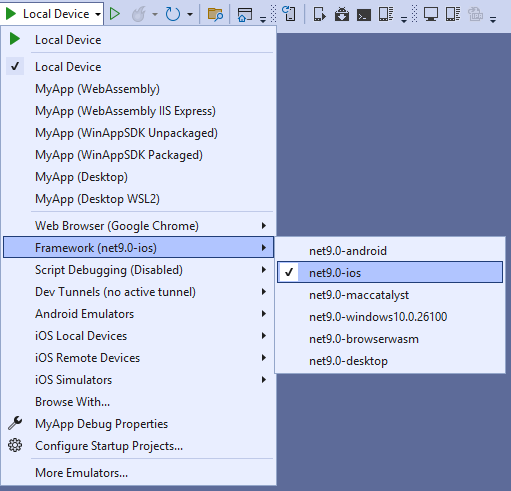Viewport: 511px width, 491px height.
Task: Choose MyApp (WinAppSDK Unpackaged) profile
Action: (139, 133)
